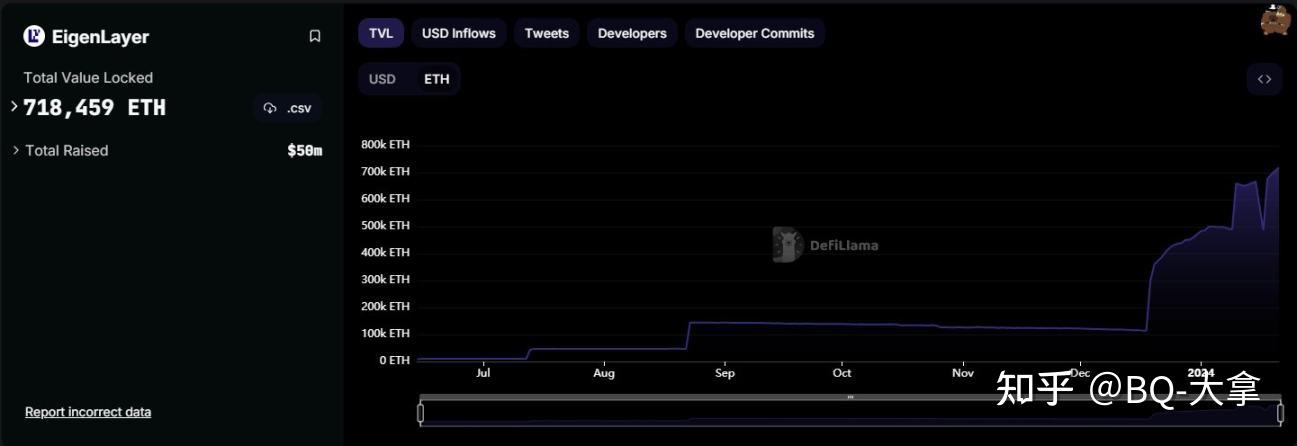
Task: Open the Report incorrect data link
Action: 88,412
